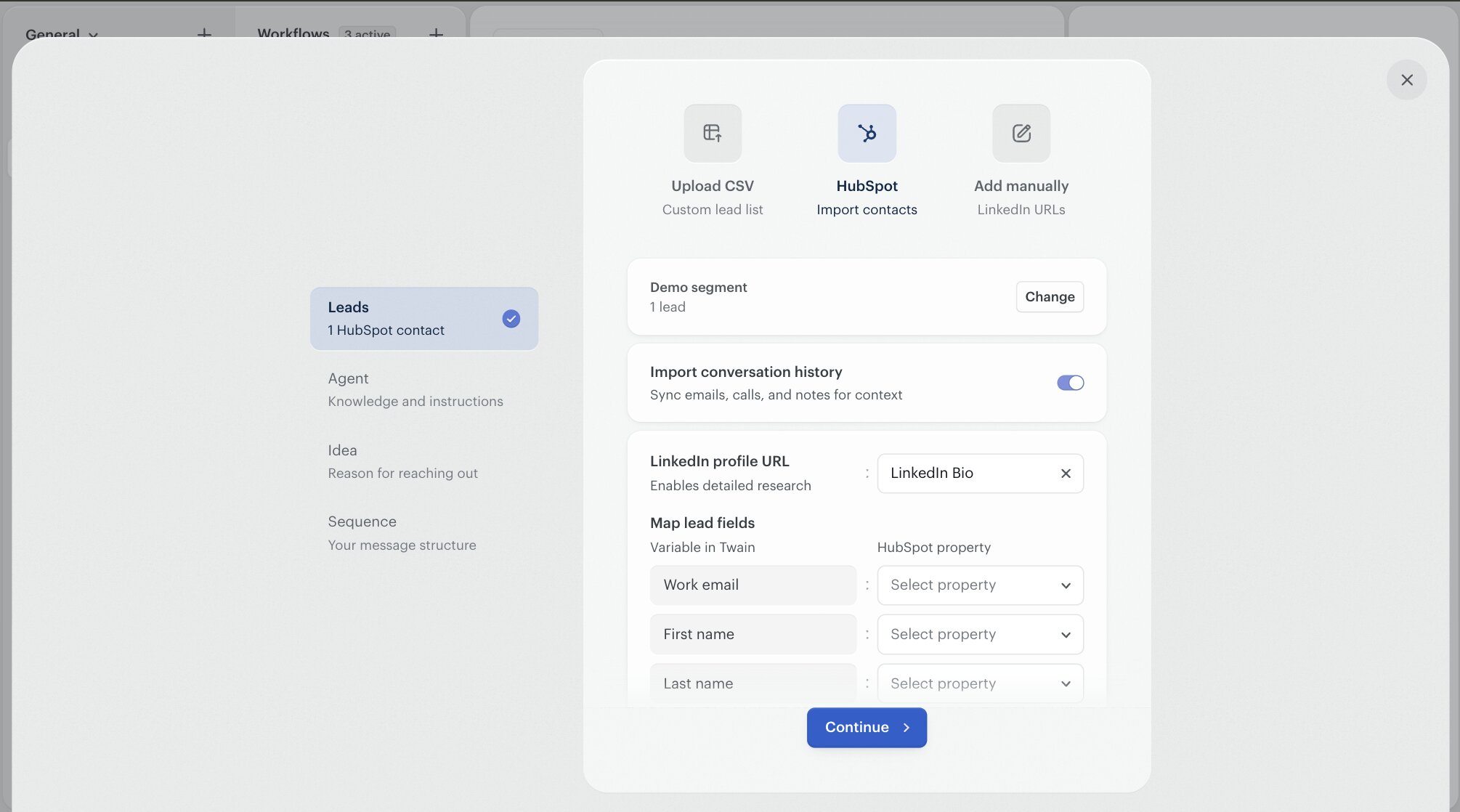Click the 'Variable in Twain' column header
Image resolution: width=1460 pixels, height=812 pixels.
(x=702, y=548)
